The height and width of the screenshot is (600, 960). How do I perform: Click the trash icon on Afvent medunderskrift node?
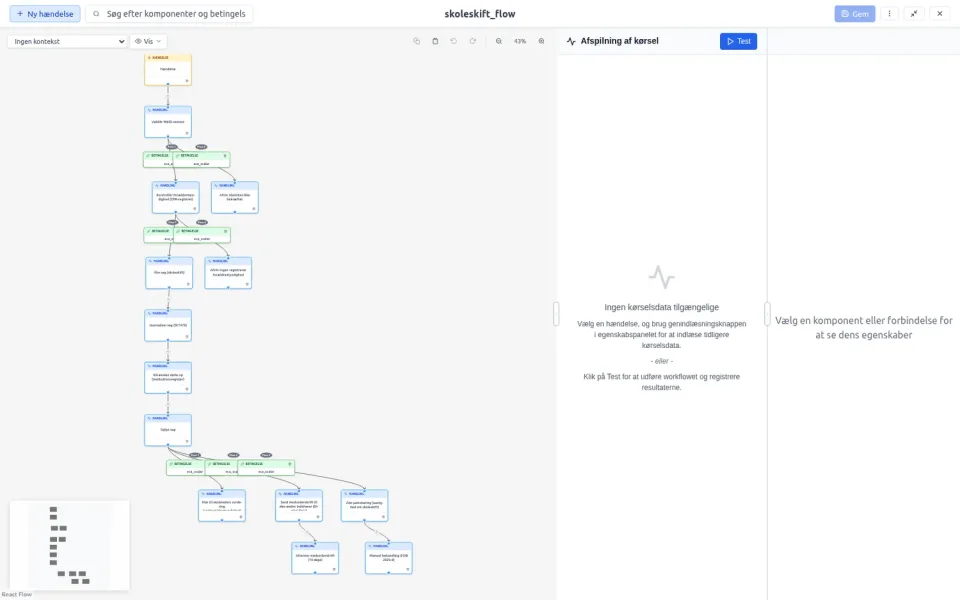(x=334, y=569)
